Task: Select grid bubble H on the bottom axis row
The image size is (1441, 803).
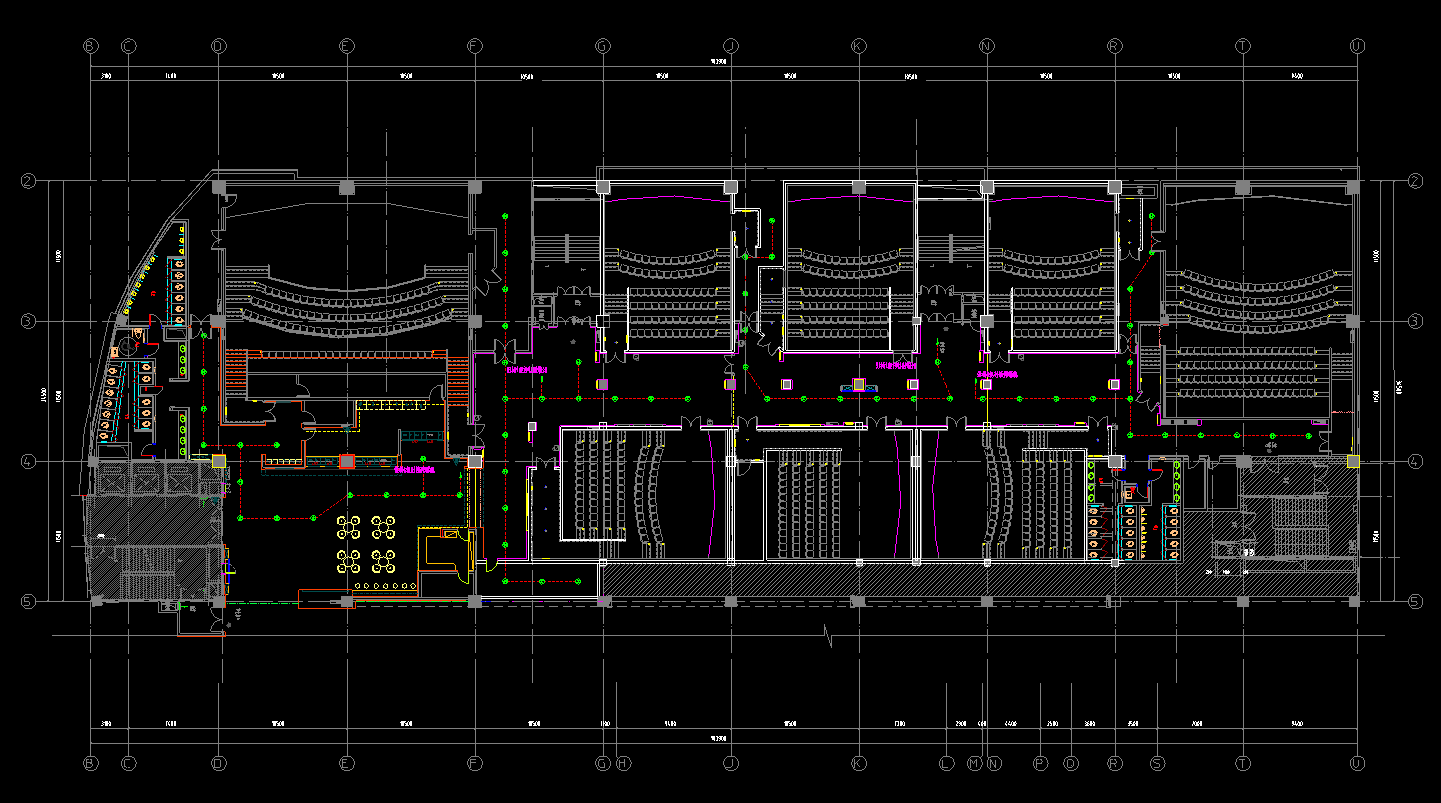Action: [623, 764]
